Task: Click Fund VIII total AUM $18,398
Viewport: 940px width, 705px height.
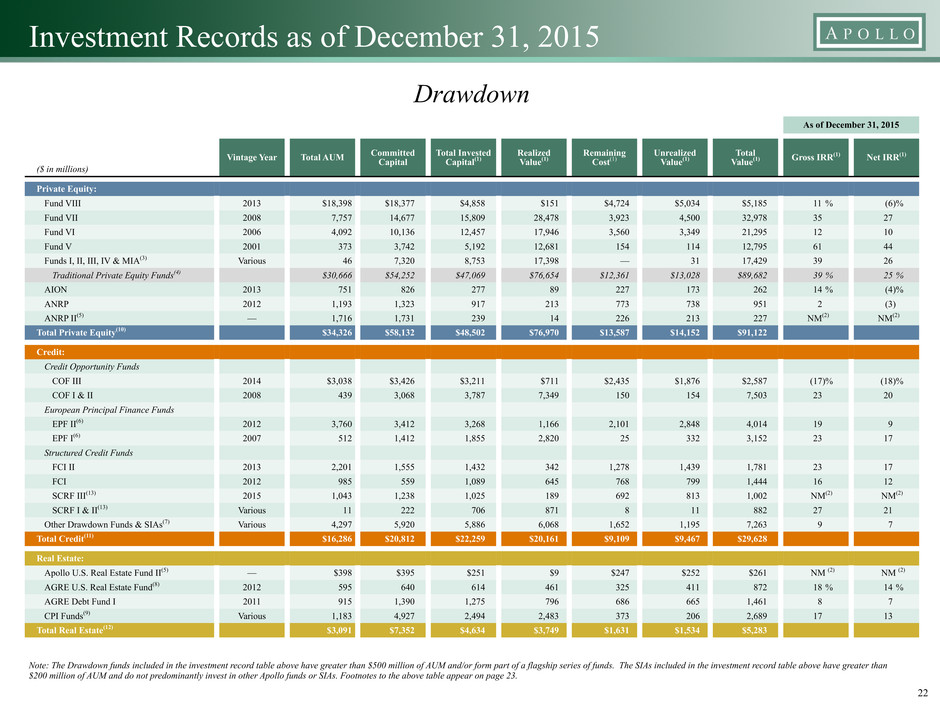Action: [337, 203]
